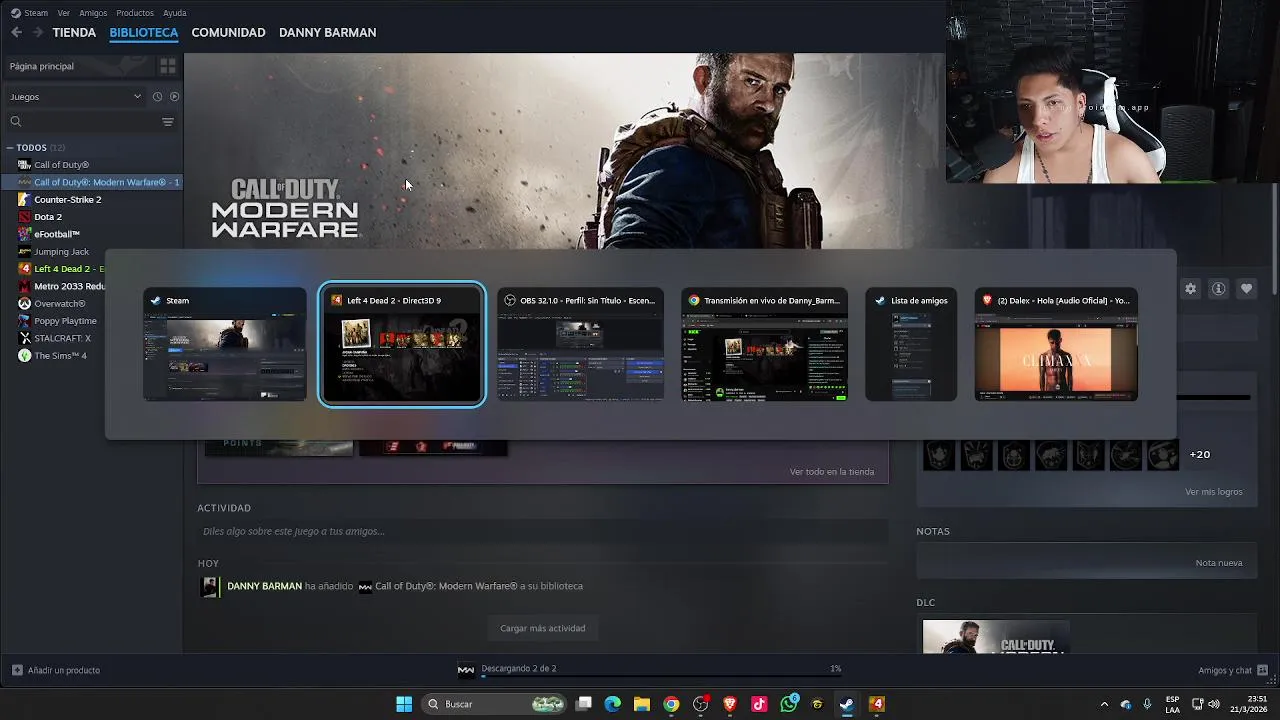Collapse the TODOS category
The image size is (1280, 720).
10,148
